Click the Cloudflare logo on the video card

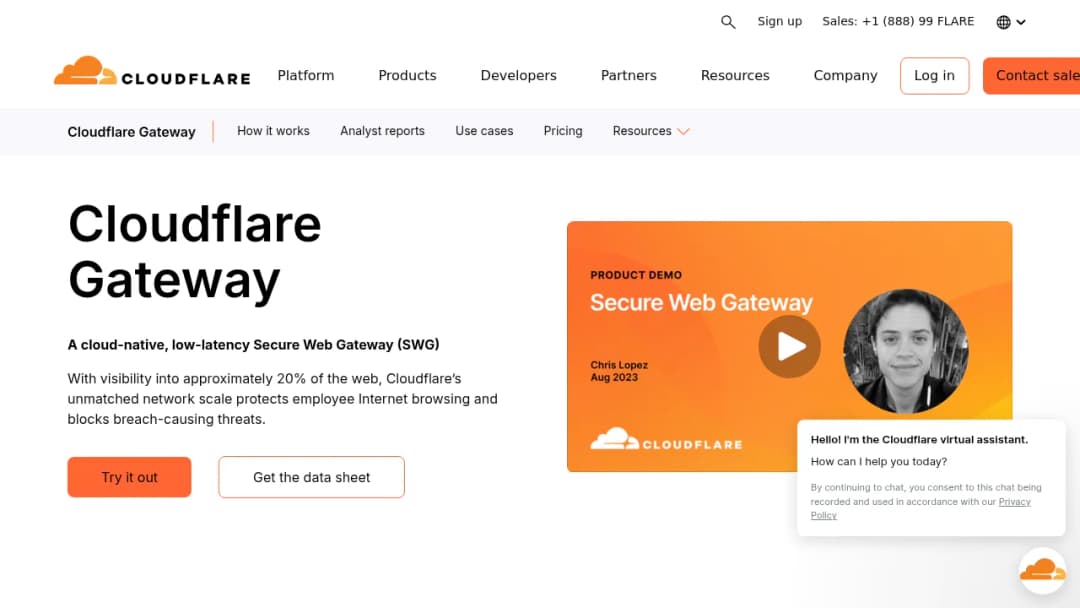click(x=666, y=439)
